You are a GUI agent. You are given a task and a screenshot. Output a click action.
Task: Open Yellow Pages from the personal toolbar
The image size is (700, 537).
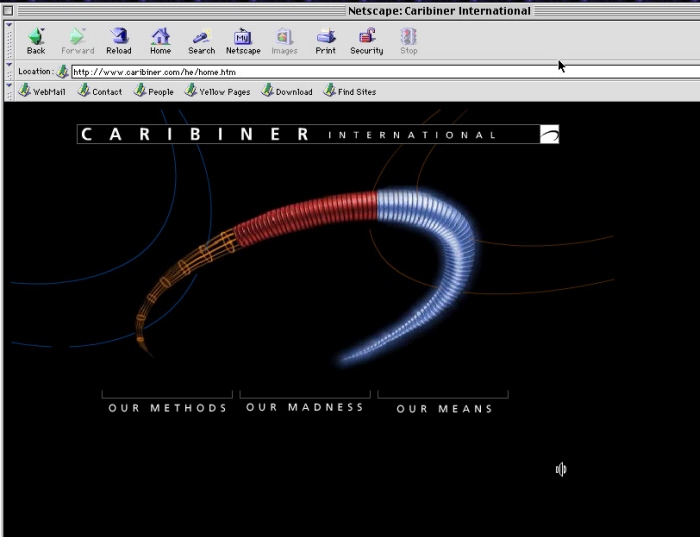coord(217,91)
